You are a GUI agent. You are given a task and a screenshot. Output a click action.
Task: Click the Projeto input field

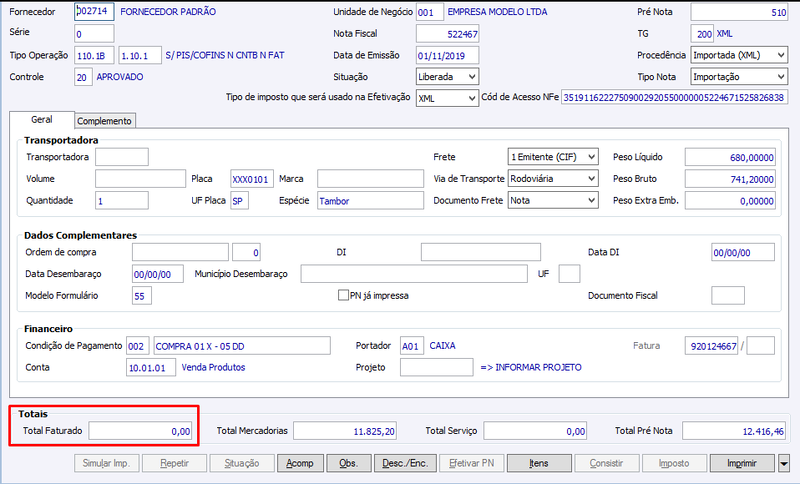point(437,367)
